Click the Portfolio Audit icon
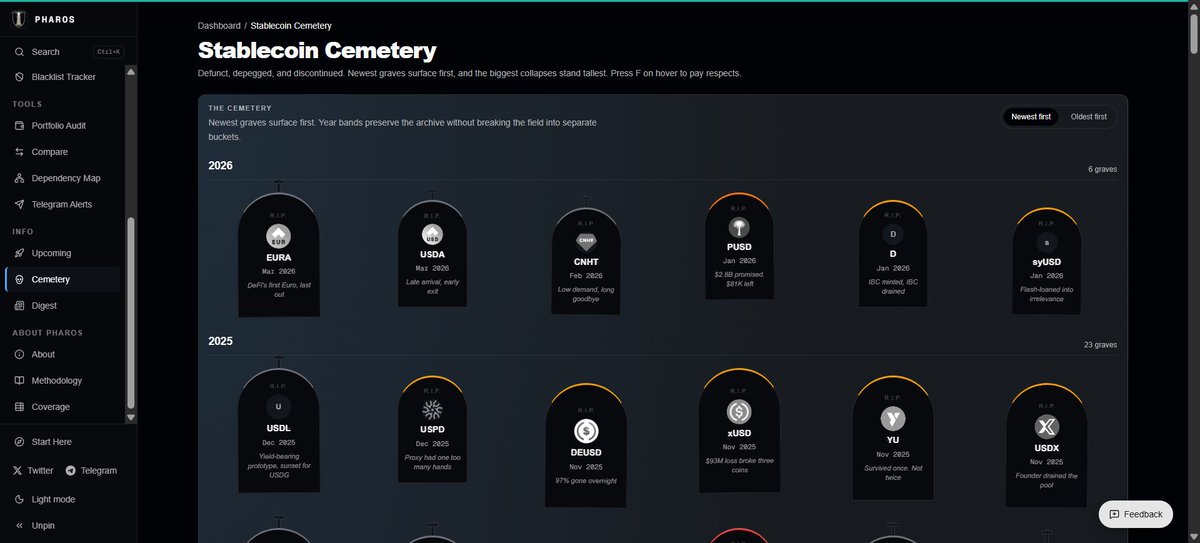1200x543 pixels. [20, 126]
